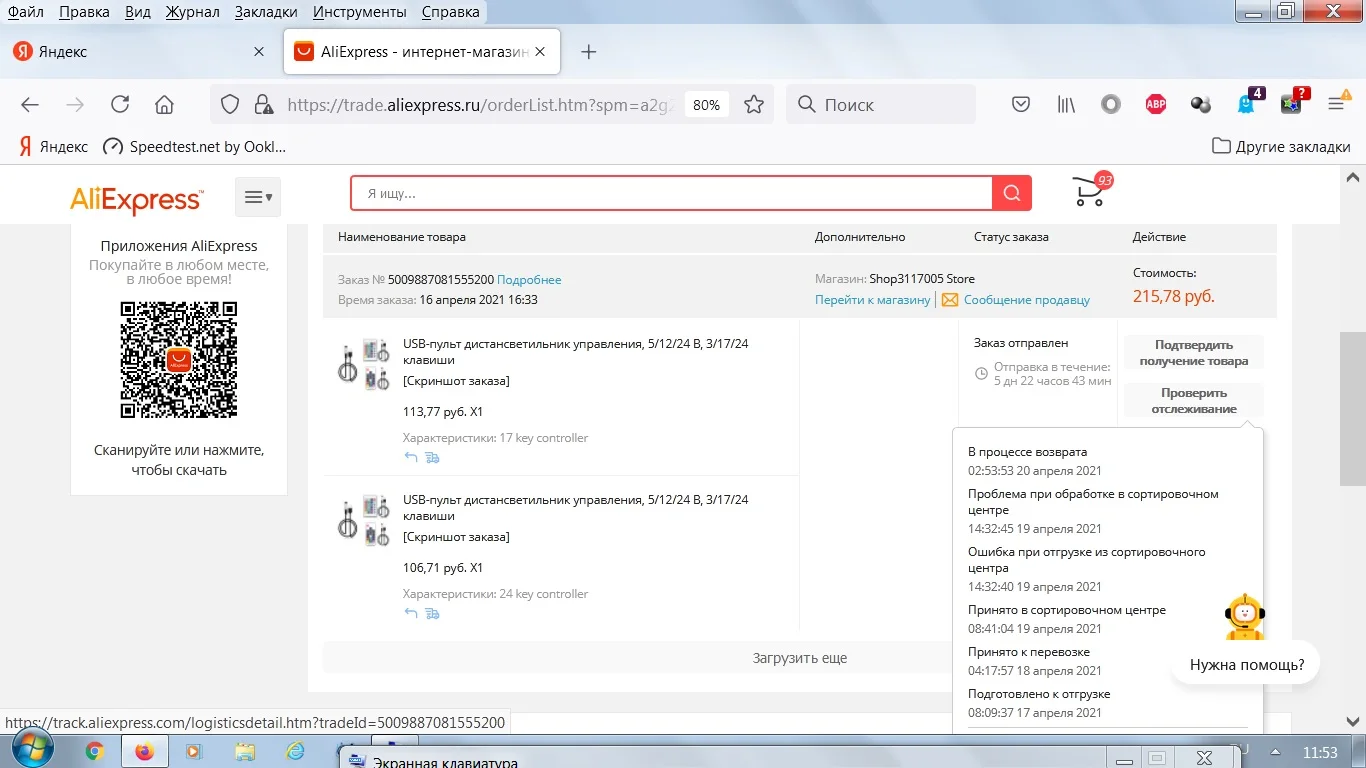The height and width of the screenshot is (768, 1366).
Task: Open the Firefox application hamburger menu
Action: point(1336,104)
